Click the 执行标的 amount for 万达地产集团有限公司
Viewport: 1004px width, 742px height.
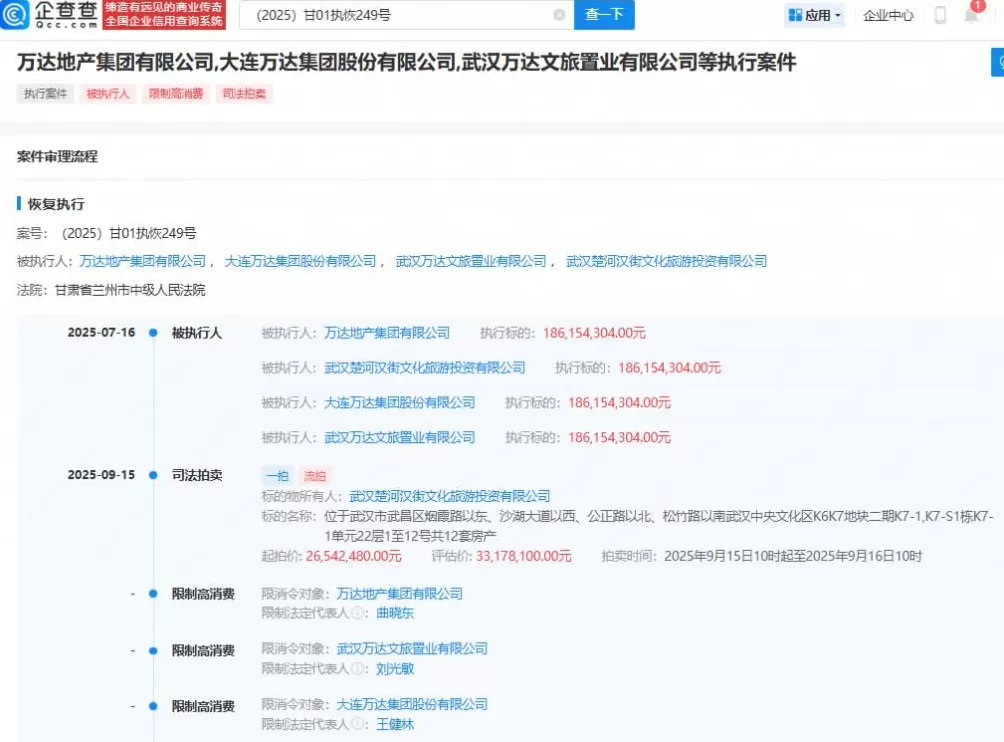594,333
